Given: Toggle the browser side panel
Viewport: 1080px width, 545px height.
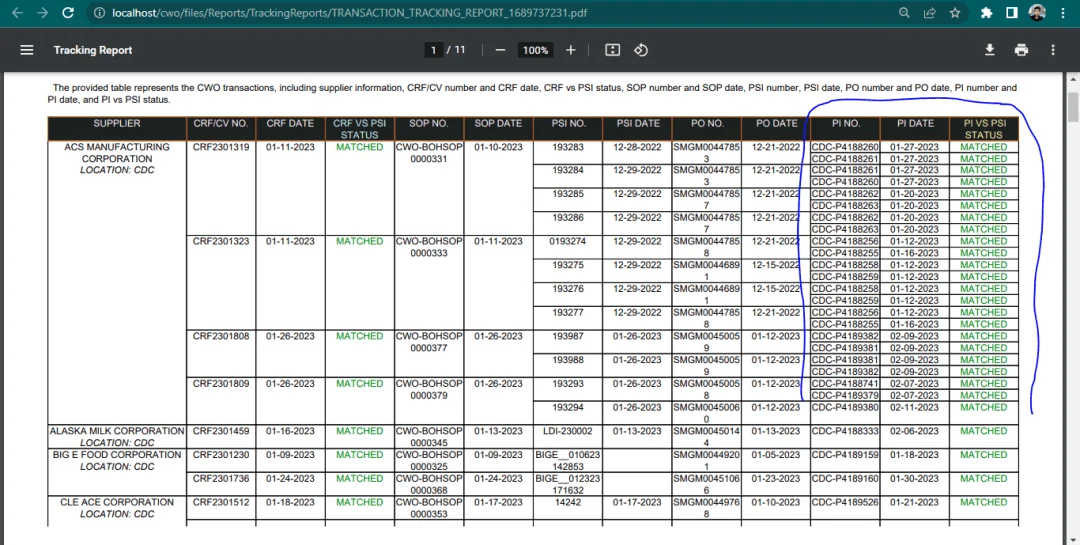Looking at the screenshot, I should pos(1012,12).
